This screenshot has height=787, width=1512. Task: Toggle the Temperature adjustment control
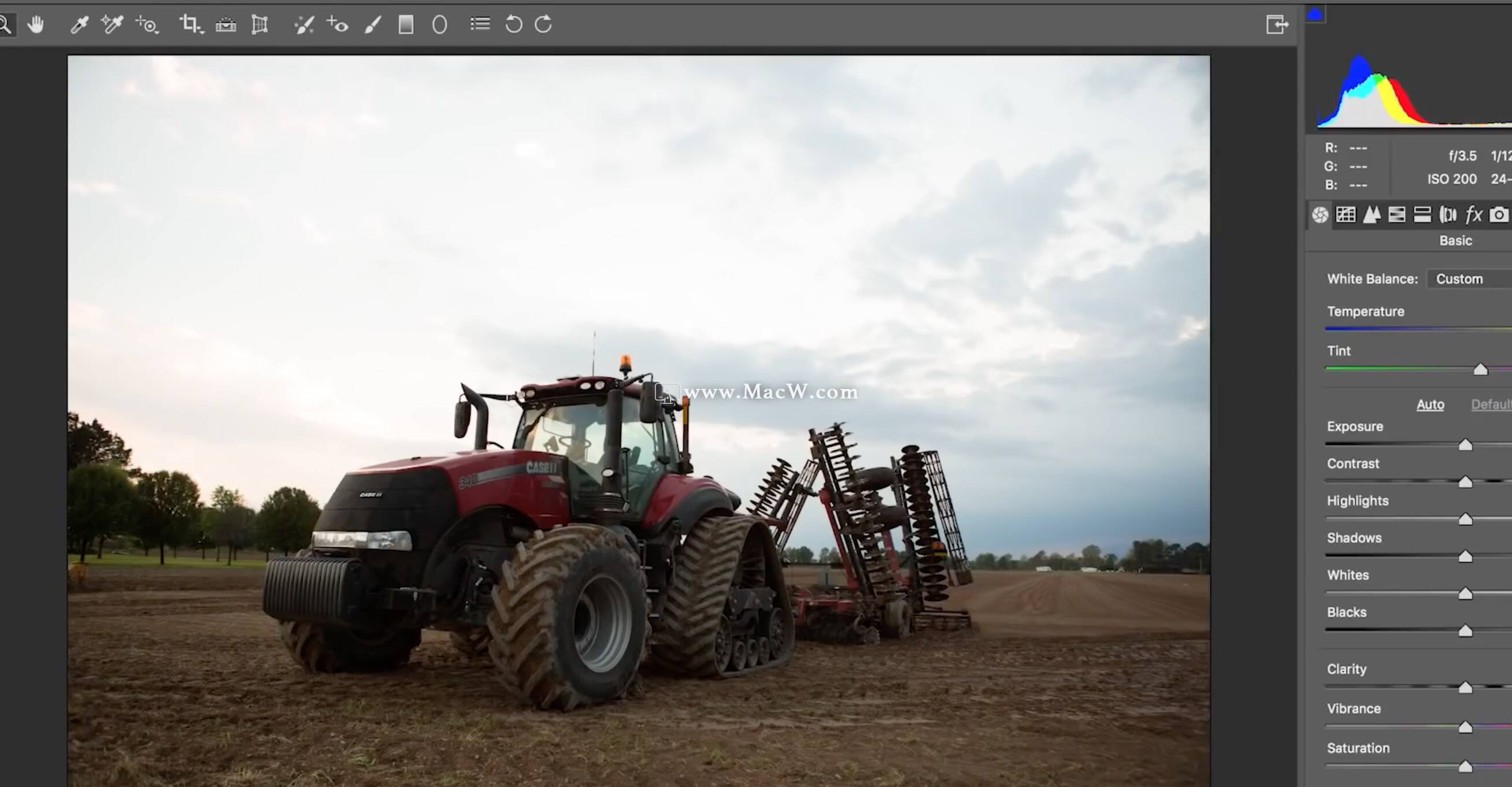[1365, 311]
